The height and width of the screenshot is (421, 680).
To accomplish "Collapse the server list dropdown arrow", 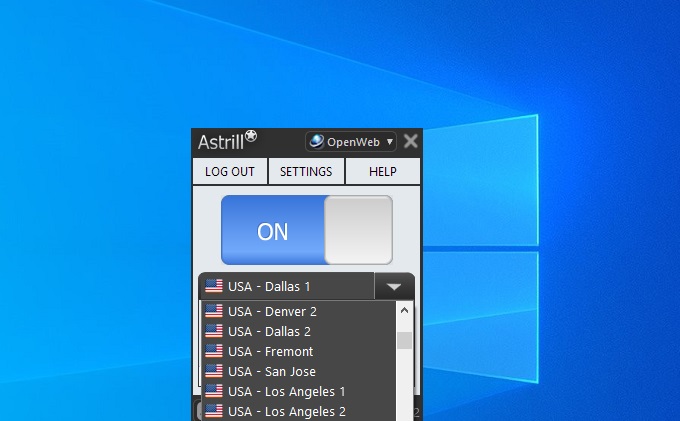I will 394,287.
